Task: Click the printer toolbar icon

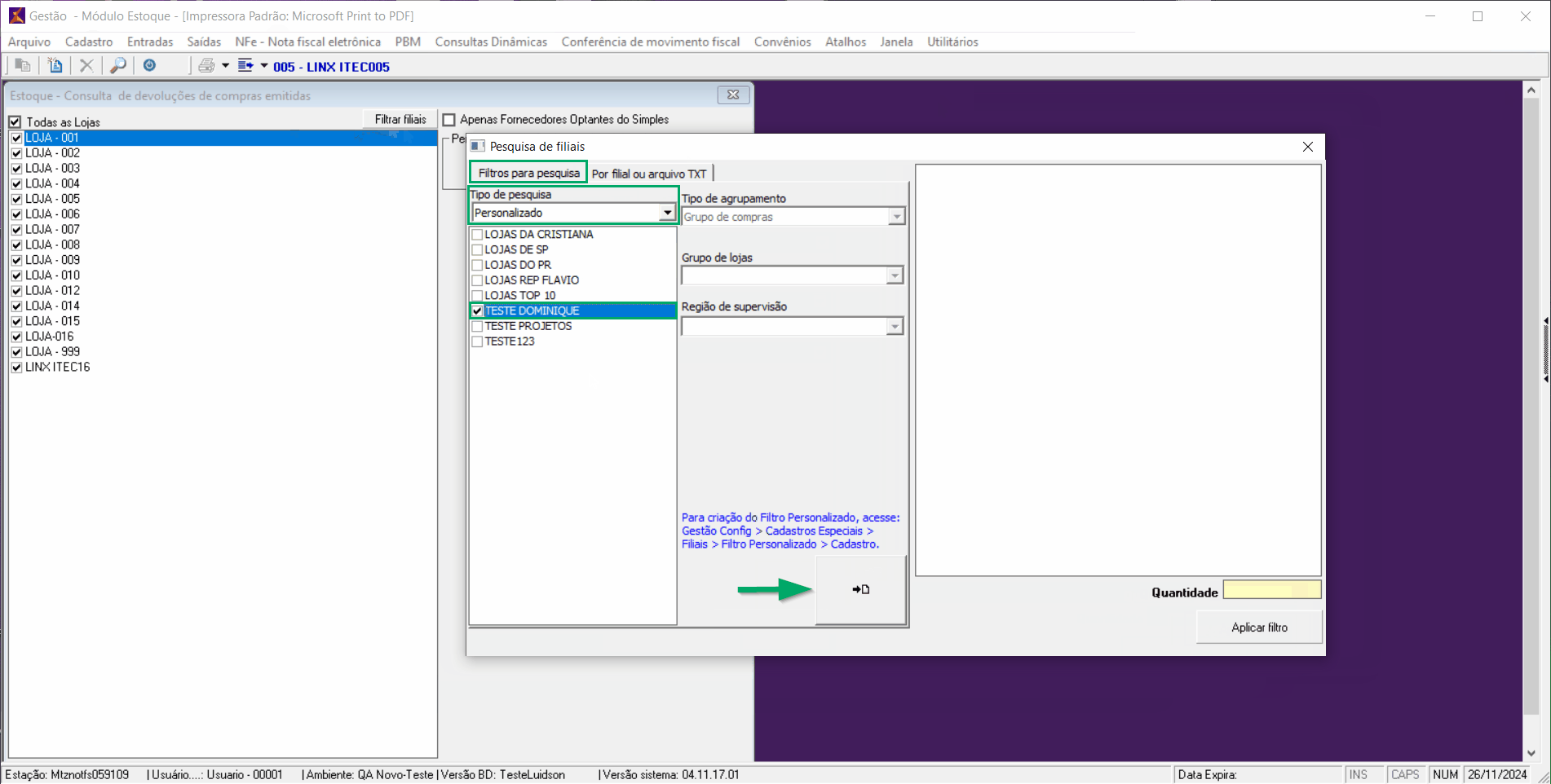Action: point(206,66)
